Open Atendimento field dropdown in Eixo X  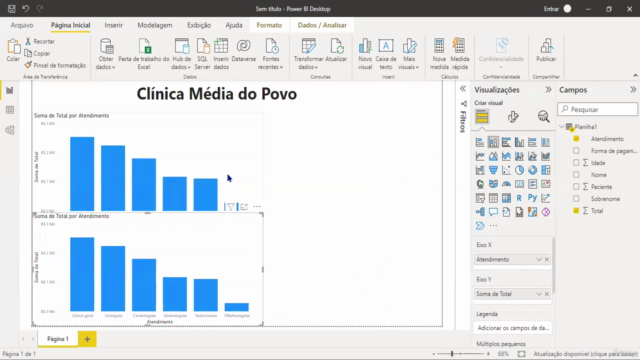click(539, 260)
